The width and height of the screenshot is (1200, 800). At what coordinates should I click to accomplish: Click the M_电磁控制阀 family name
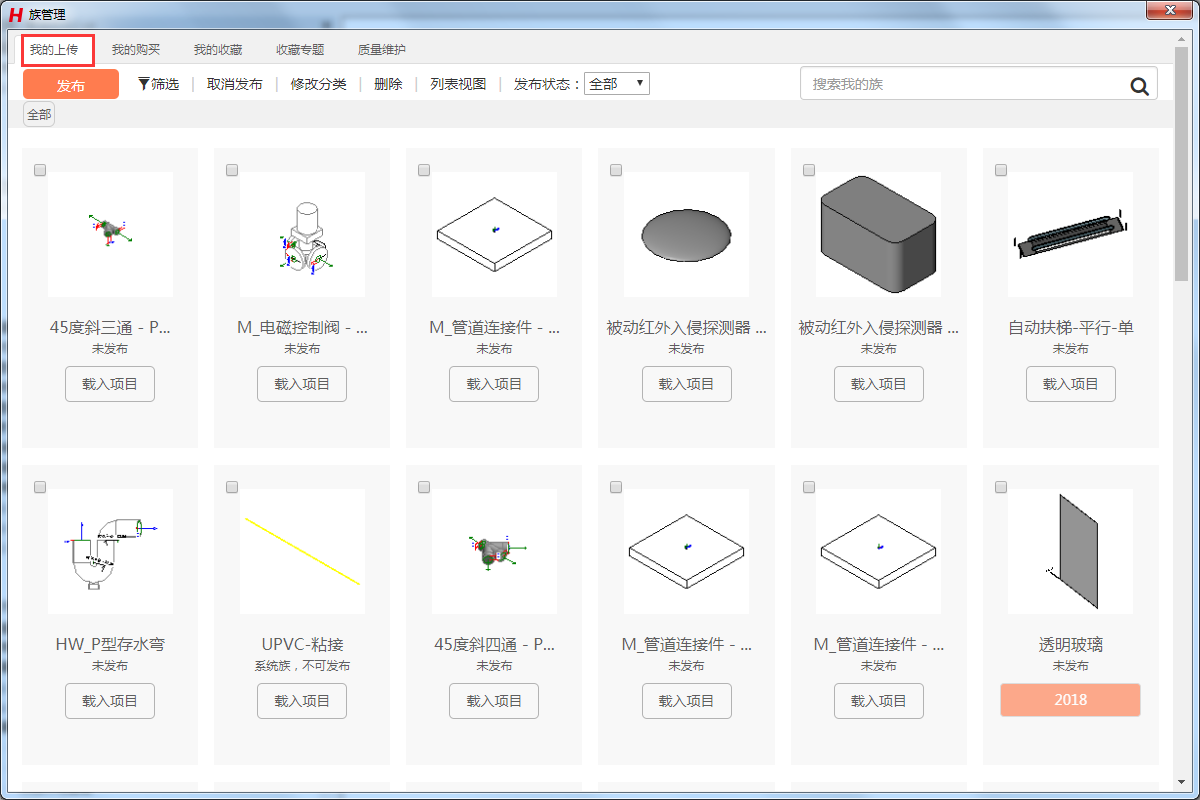[302, 328]
